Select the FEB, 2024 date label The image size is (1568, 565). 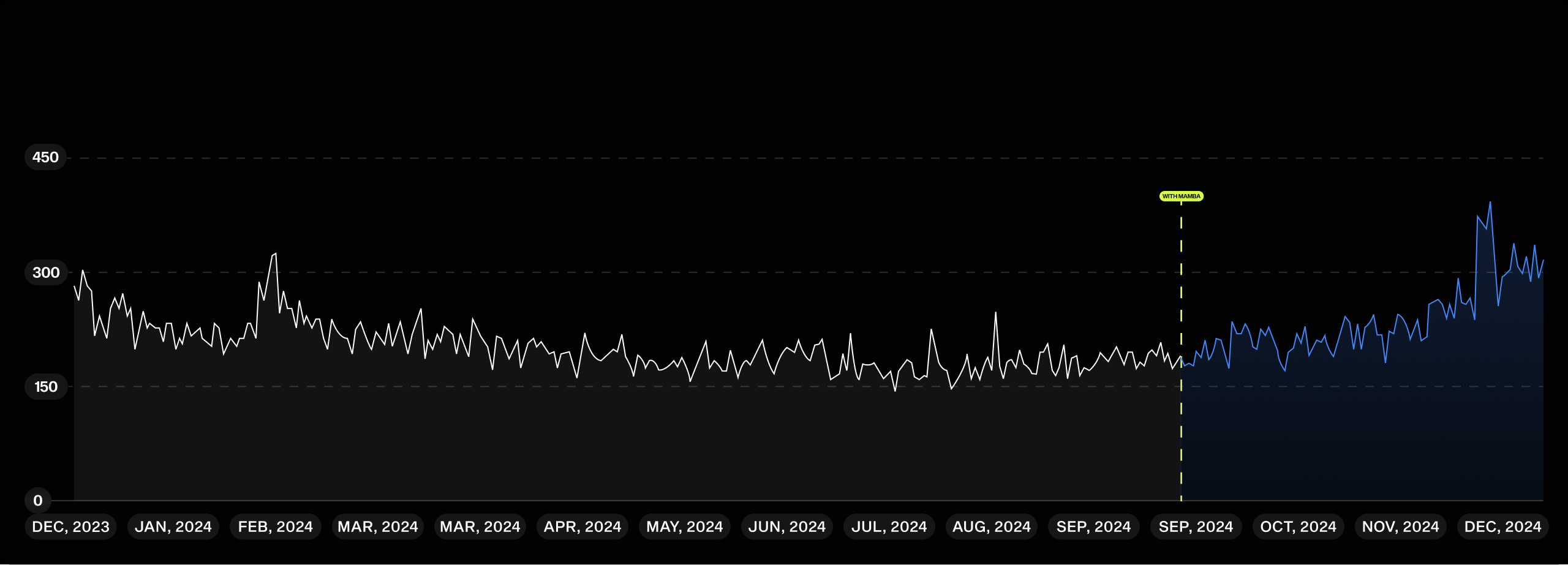(x=275, y=527)
